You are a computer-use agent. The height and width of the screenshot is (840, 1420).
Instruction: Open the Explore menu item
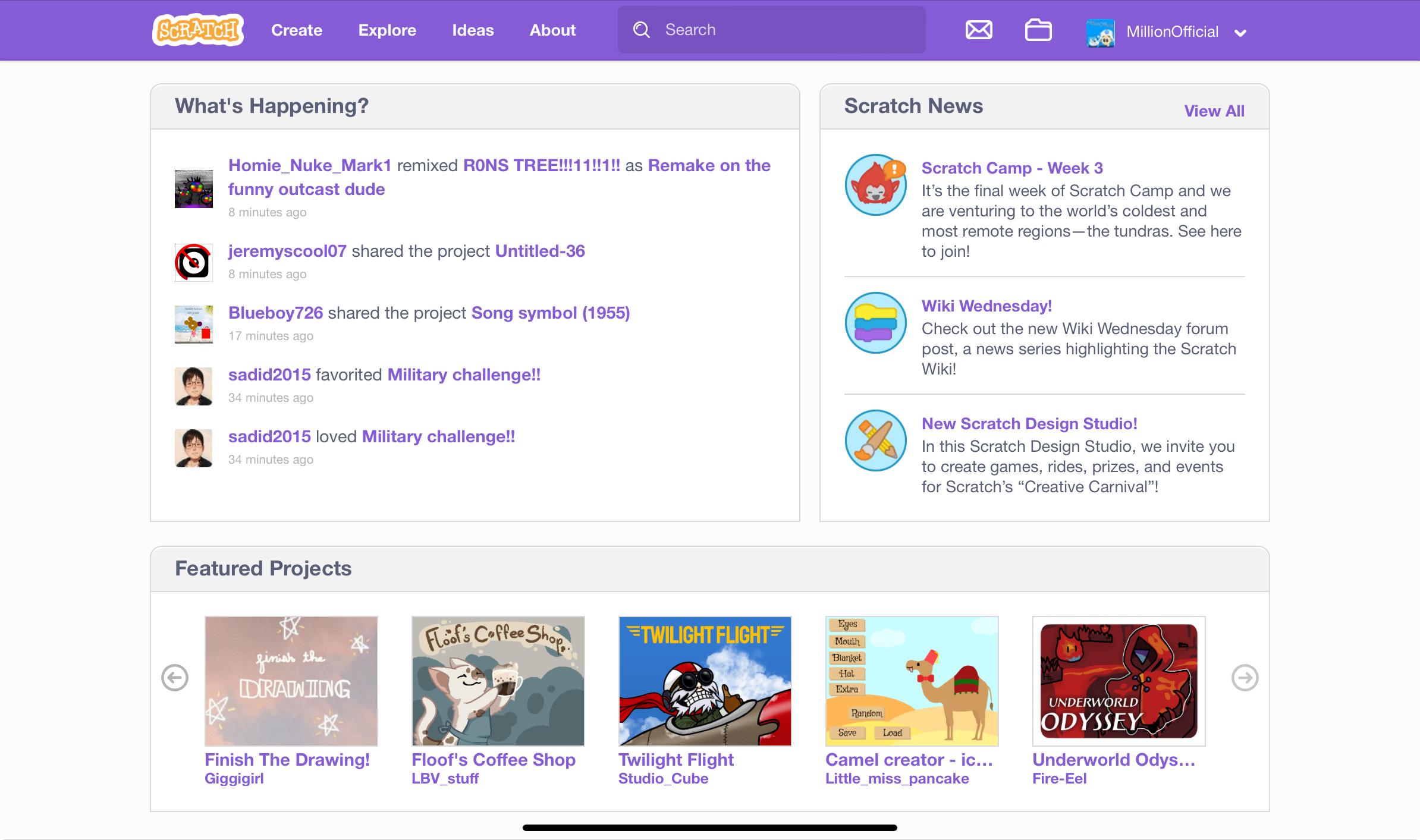[387, 30]
